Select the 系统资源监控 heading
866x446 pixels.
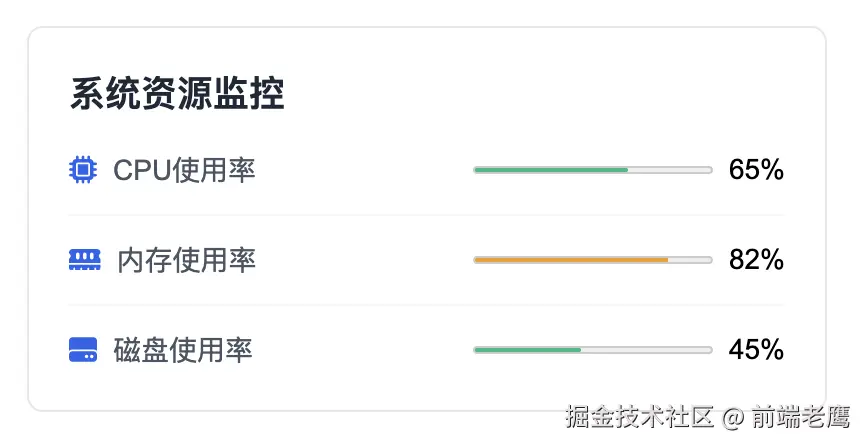coord(177,95)
